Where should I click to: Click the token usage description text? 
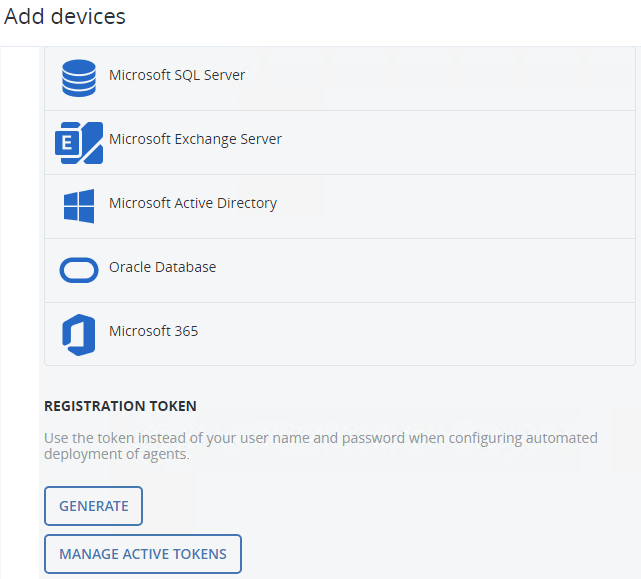click(x=320, y=446)
